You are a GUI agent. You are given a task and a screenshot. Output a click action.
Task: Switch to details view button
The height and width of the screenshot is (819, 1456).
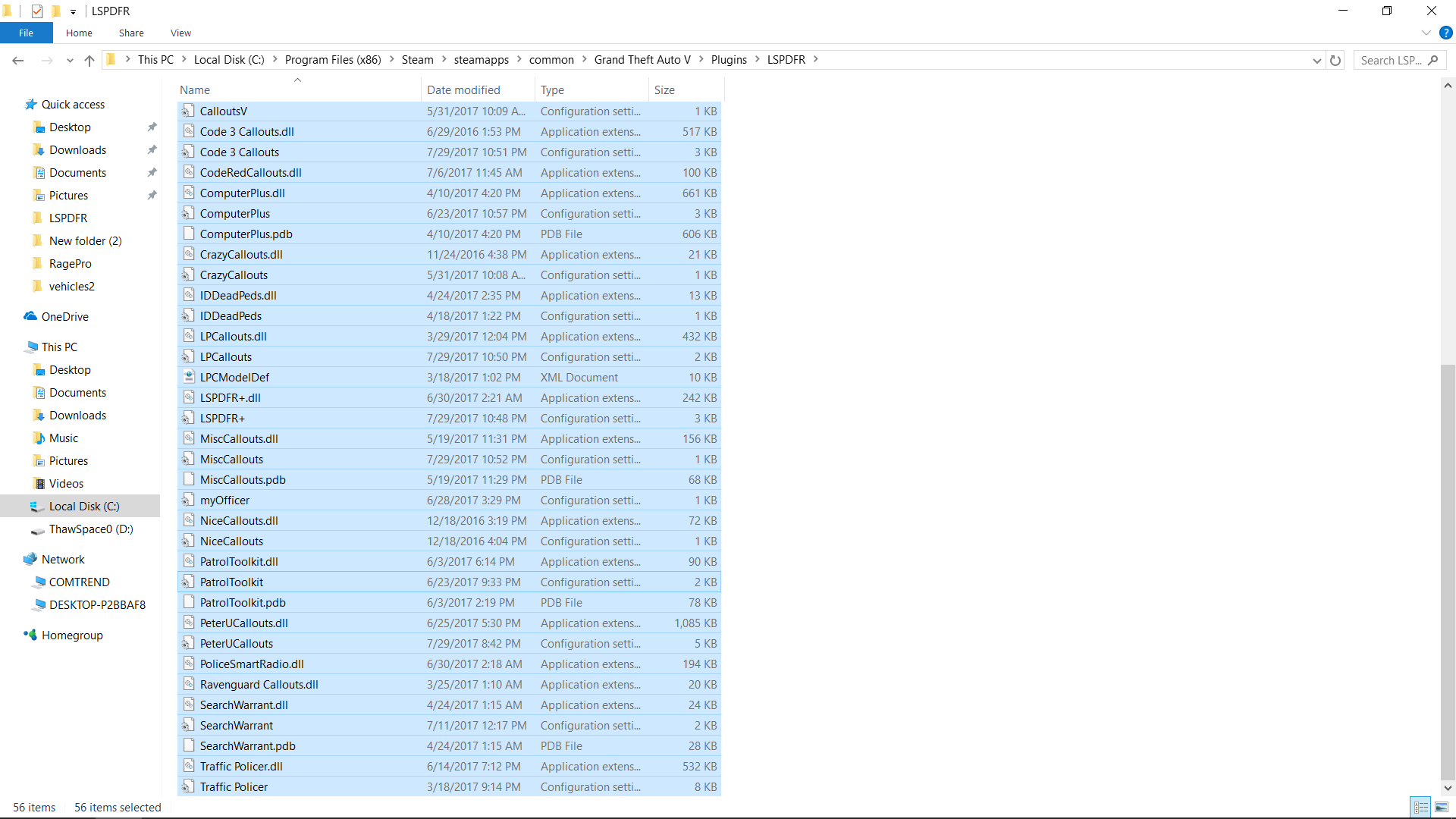point(1421,807)
